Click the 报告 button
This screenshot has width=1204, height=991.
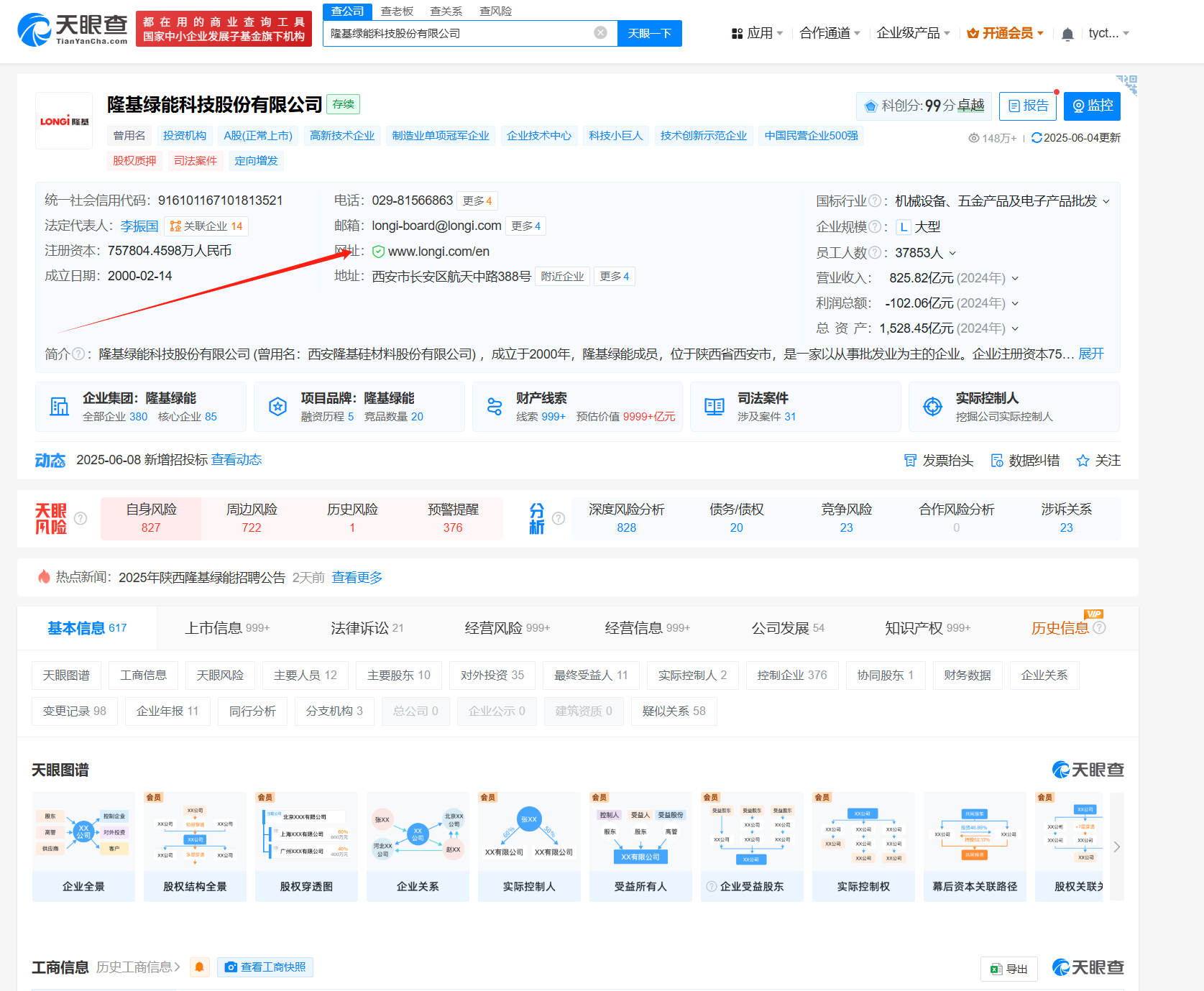point(1028,106)
